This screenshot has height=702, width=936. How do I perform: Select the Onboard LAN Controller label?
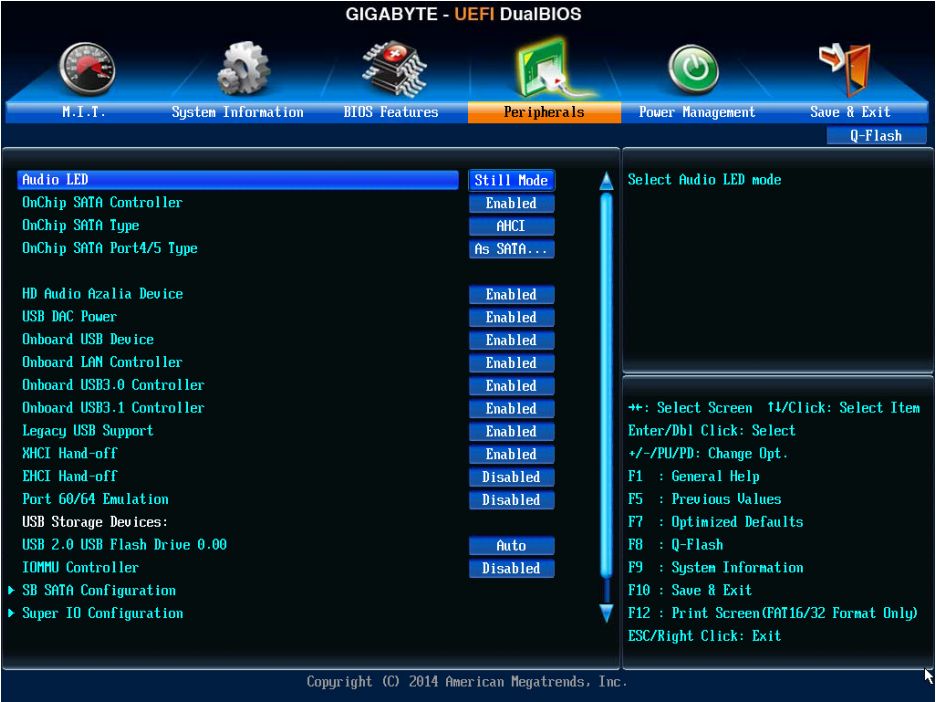102,362
